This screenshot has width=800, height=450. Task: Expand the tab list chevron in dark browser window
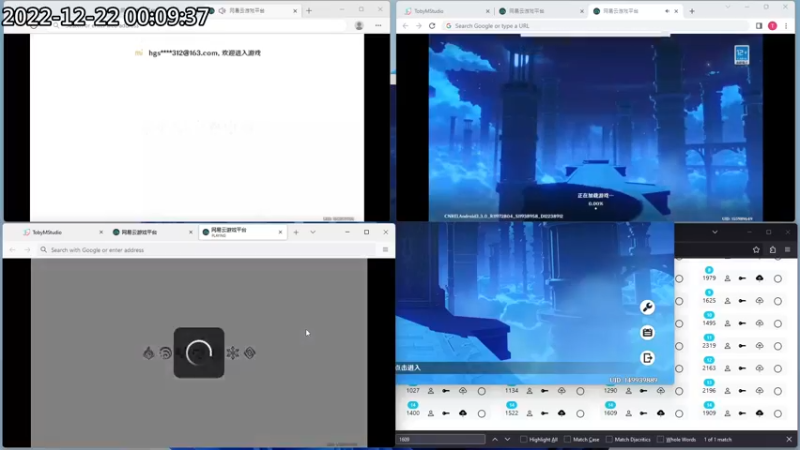point(715,232)
